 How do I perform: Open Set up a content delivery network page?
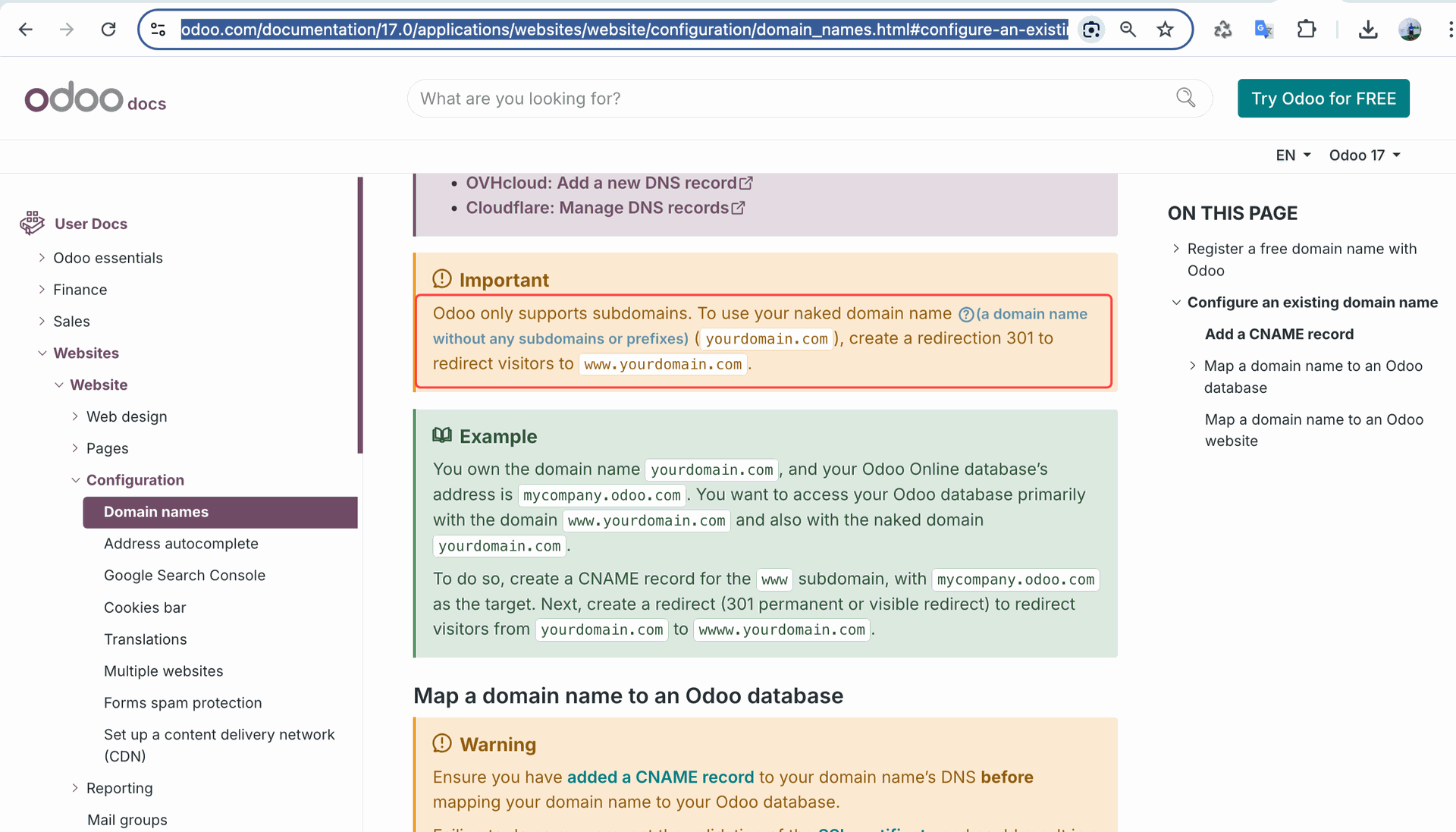[219, 746]
